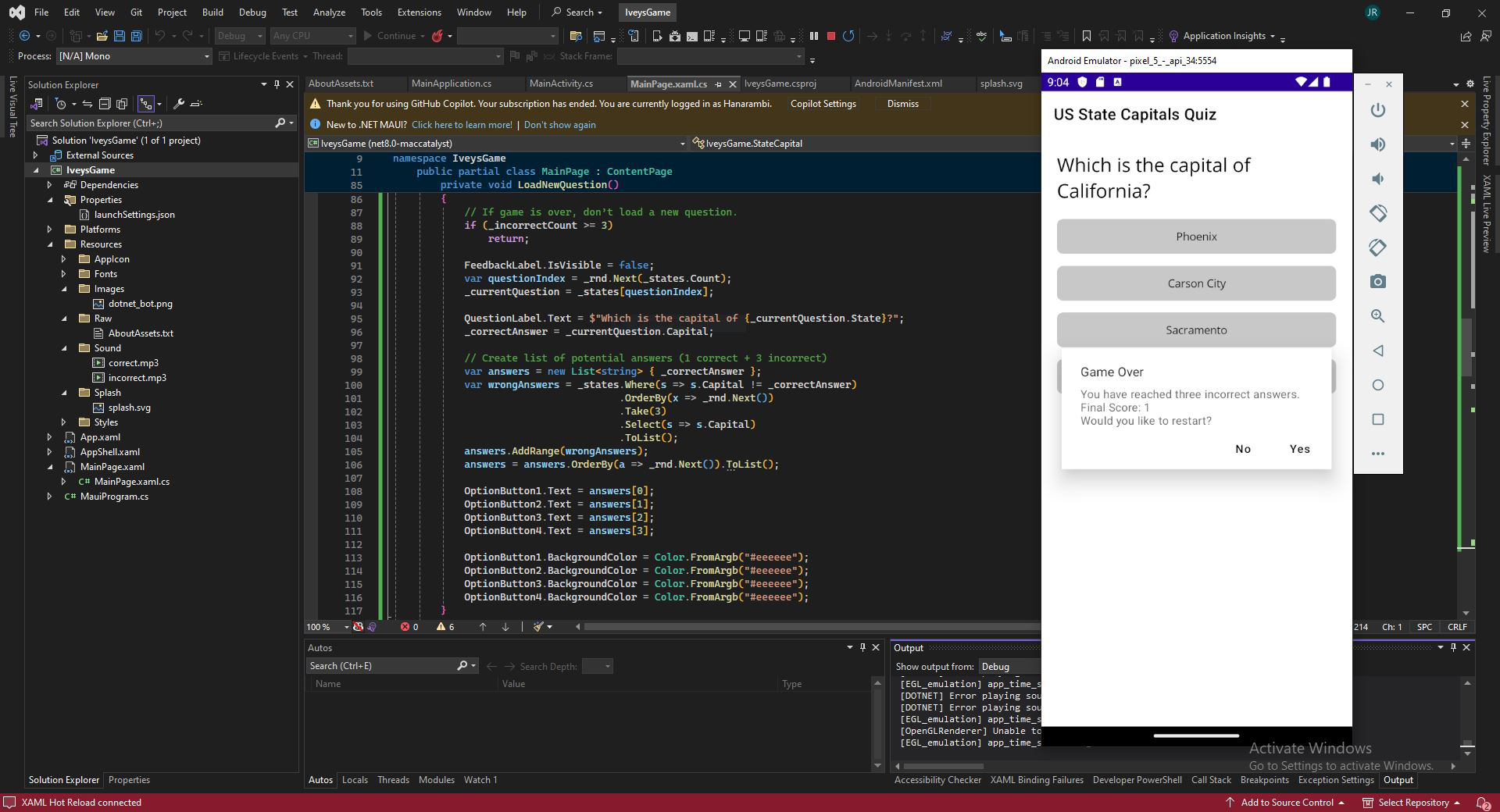
Task: Open the Build menu
Action: coord(212,12)
